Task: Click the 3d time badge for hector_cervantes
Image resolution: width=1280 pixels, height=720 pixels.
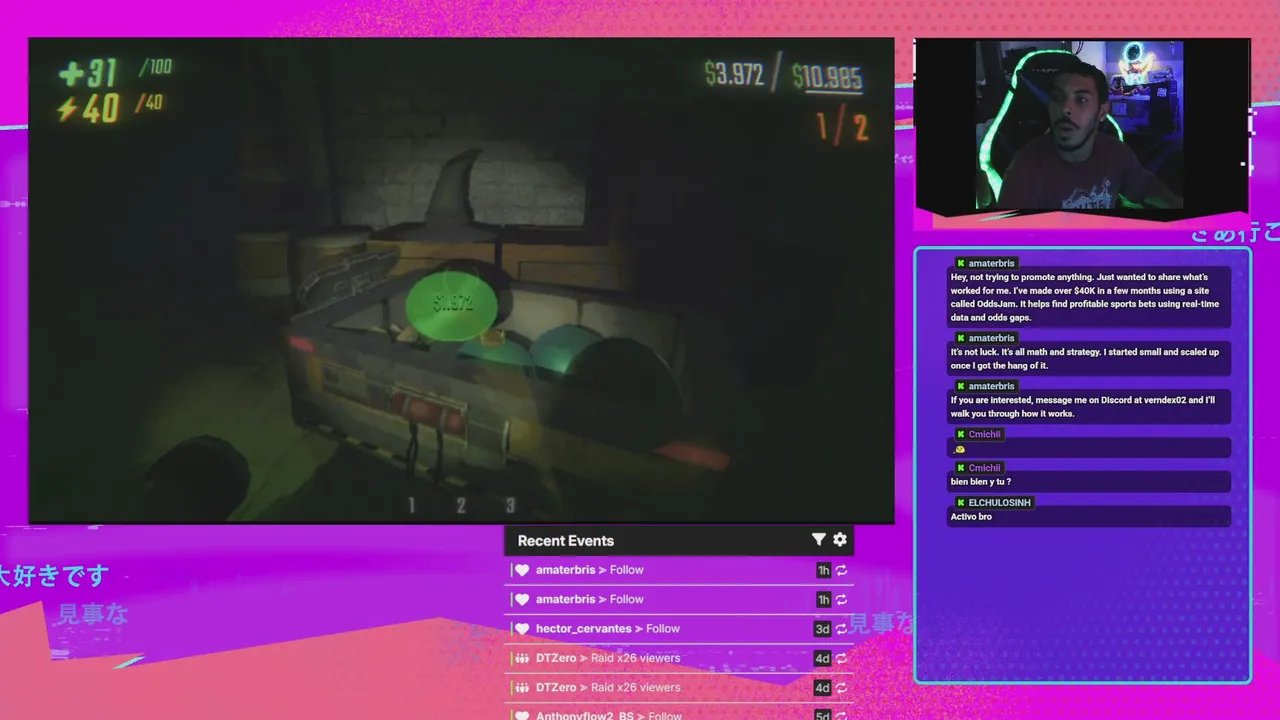Action: (822, 629)
